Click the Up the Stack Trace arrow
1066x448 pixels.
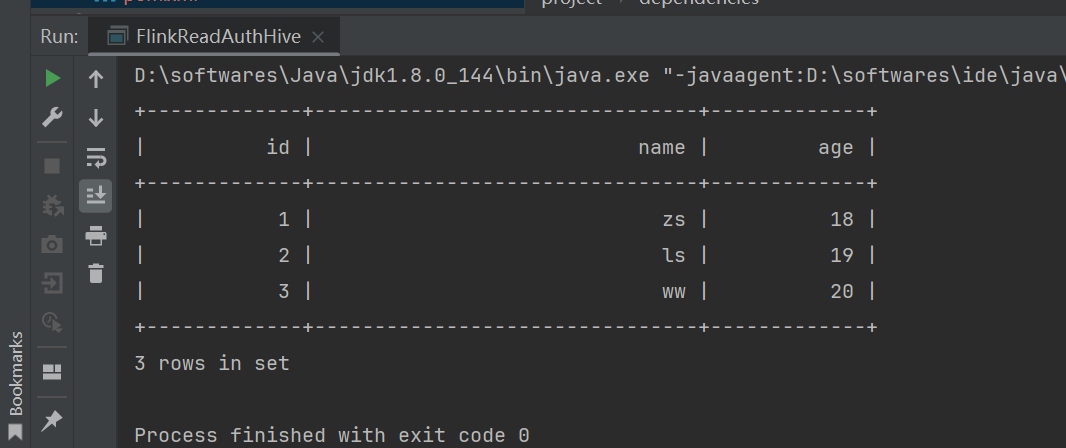pyautogui.click(x=96, y=80)
